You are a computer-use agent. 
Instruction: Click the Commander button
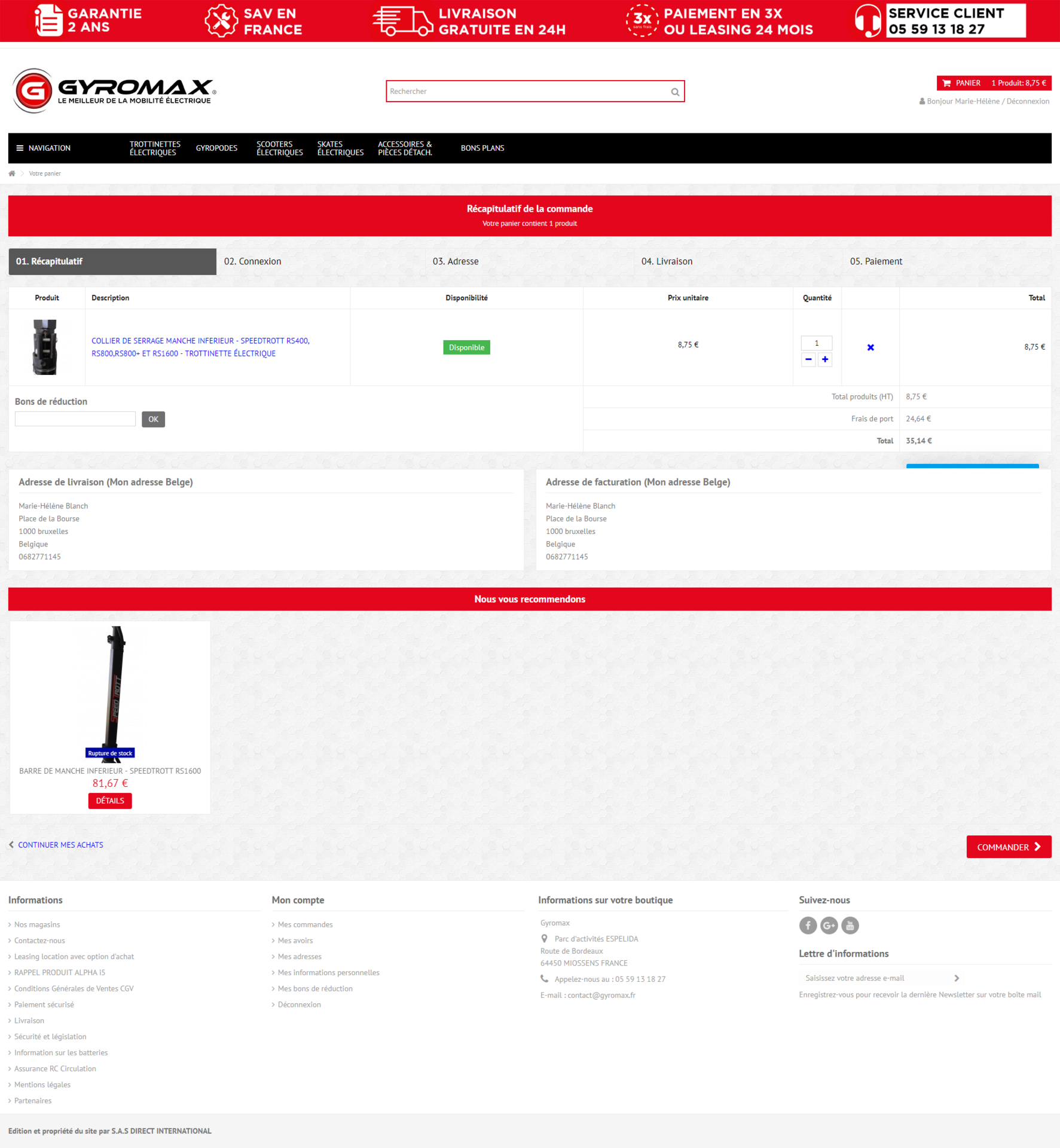pyautogui.click(x=1009, y=847)
